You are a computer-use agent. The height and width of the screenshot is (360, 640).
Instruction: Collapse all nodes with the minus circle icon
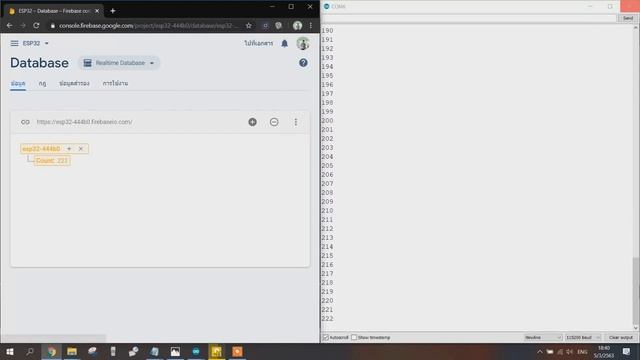click(274, 122)
